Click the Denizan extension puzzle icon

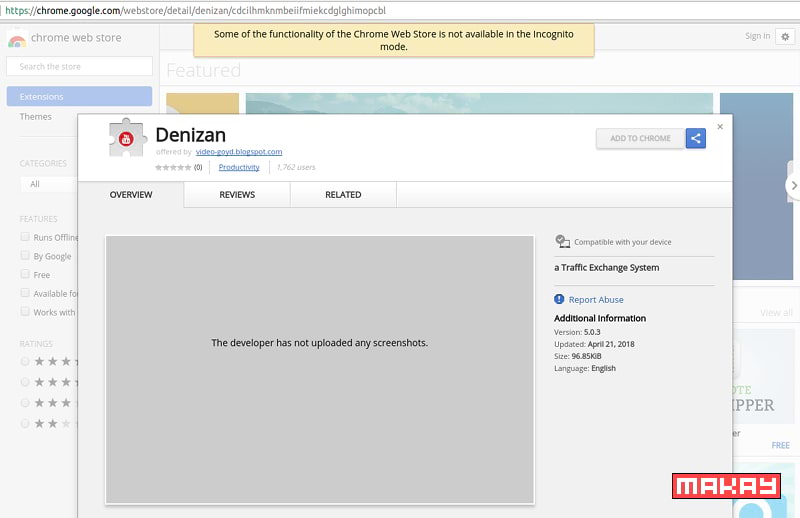(128, 137)
